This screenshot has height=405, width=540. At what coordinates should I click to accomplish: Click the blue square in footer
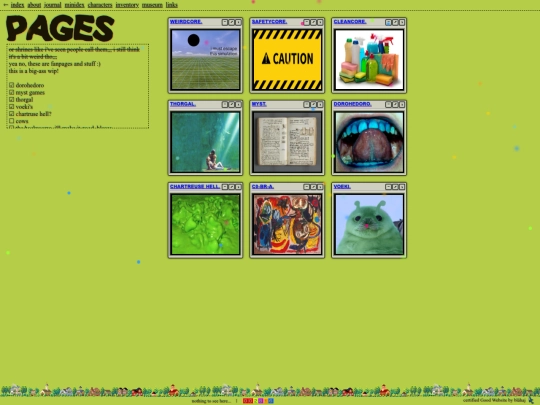click(x=271, y=401)
